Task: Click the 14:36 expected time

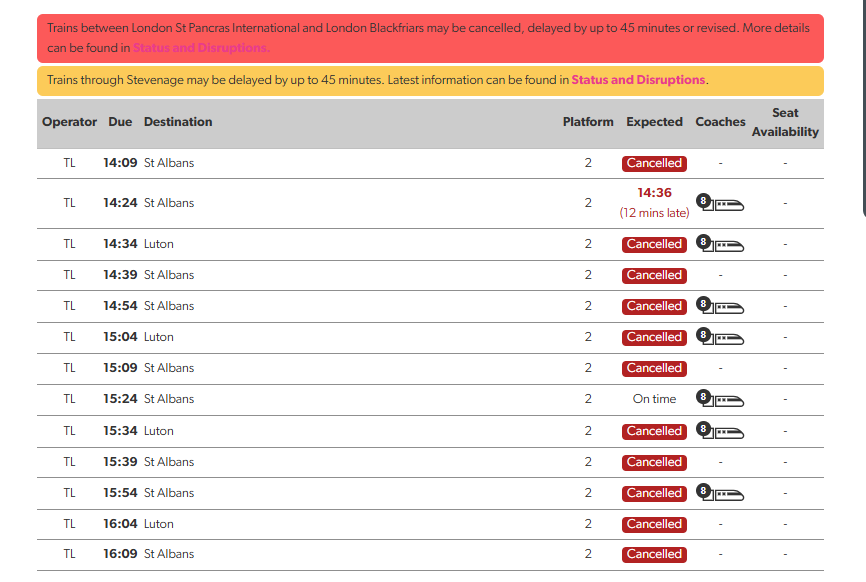Action: (654, 193)
